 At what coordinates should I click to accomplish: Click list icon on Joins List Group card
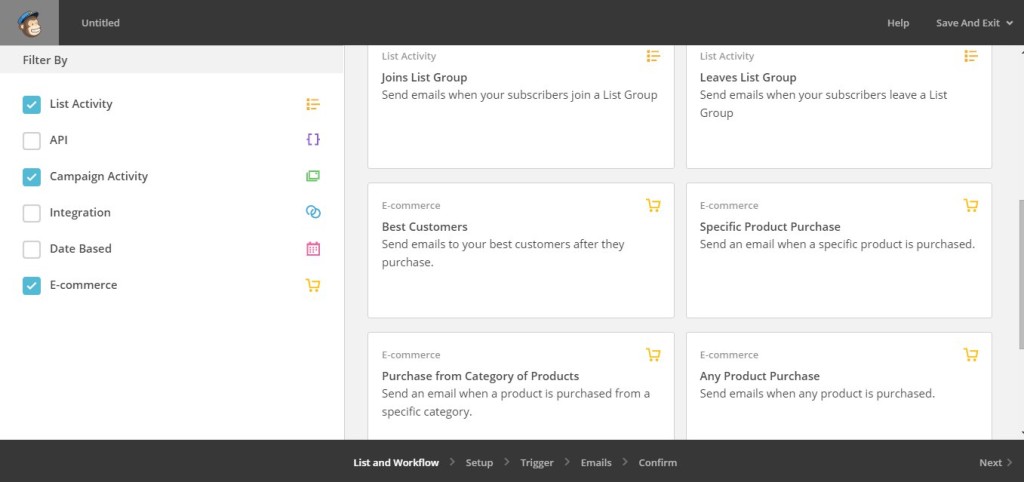point(653,56)
